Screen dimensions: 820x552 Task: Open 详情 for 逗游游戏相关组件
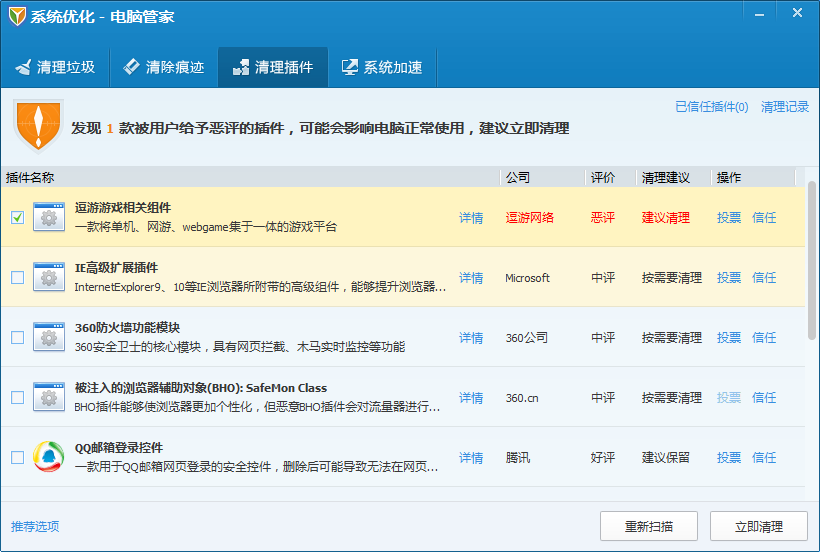pyautogui.click(x=471, y=218)
